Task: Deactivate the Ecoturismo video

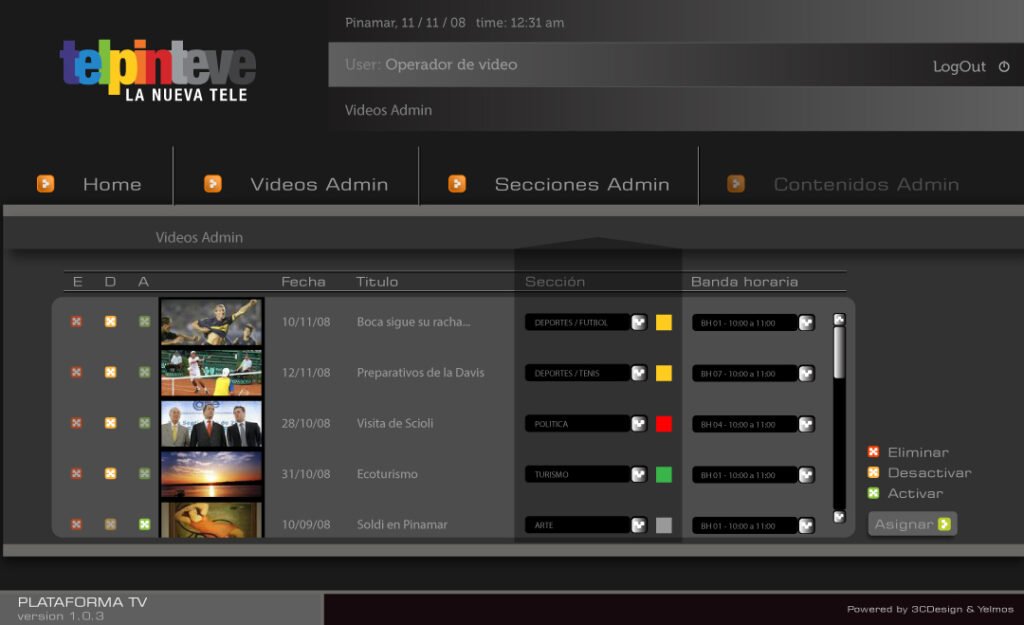Action: 110,473
